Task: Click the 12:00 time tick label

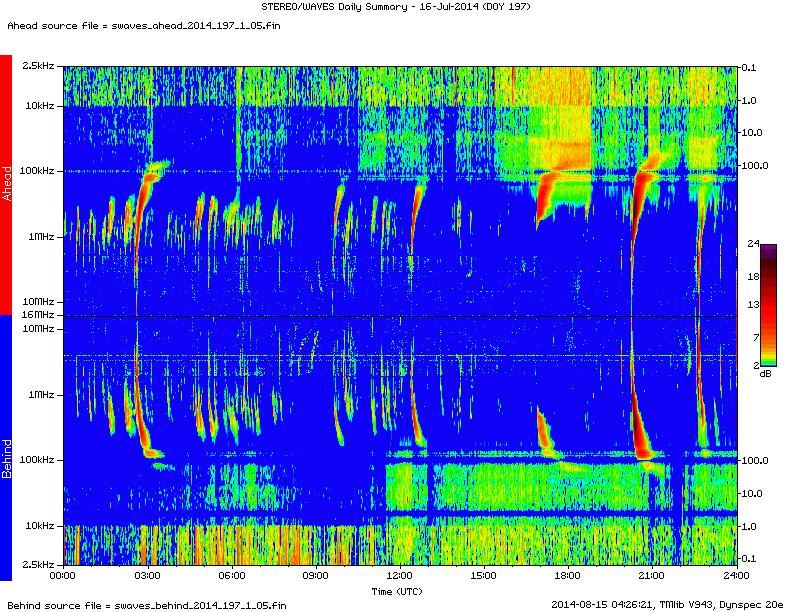Action: 400,576
